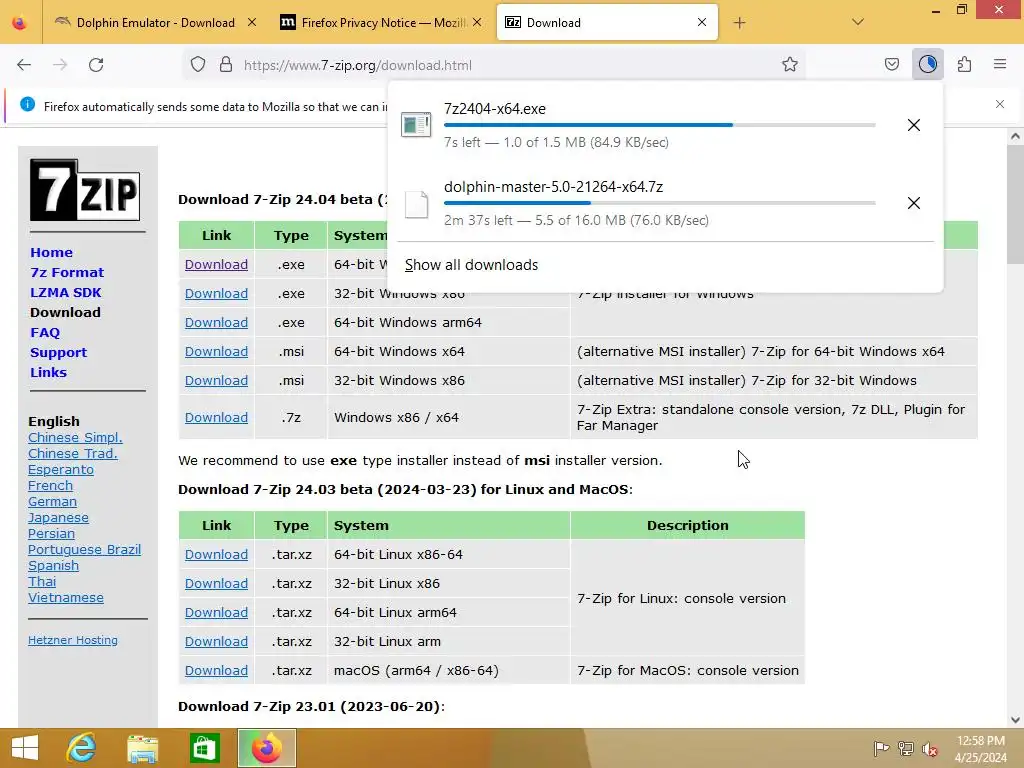Reload the current page
Screen dimensions: 1024x768
96,65
